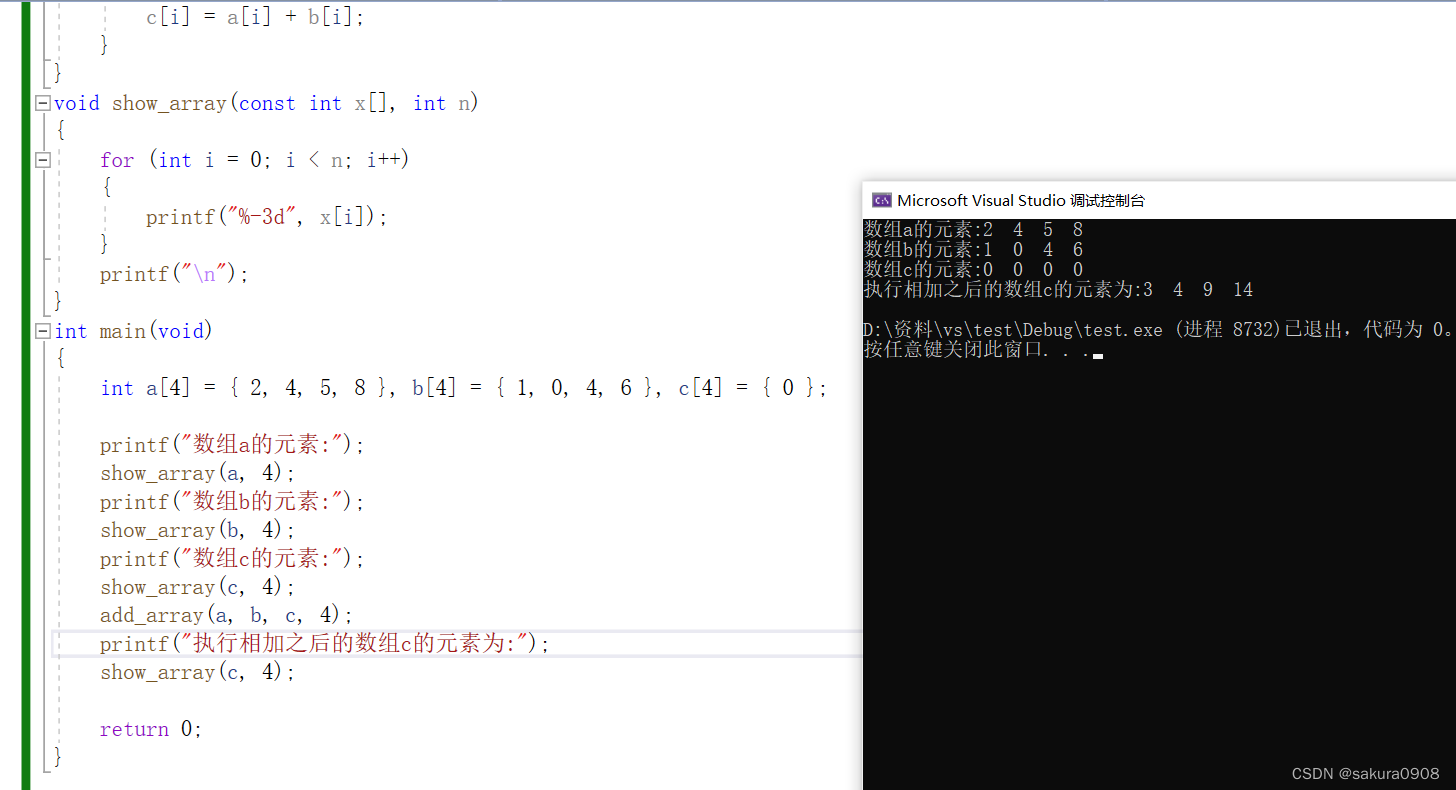
Task: Click console output line 数组c的元素:0 0 0 0
Action: (974, 270)
